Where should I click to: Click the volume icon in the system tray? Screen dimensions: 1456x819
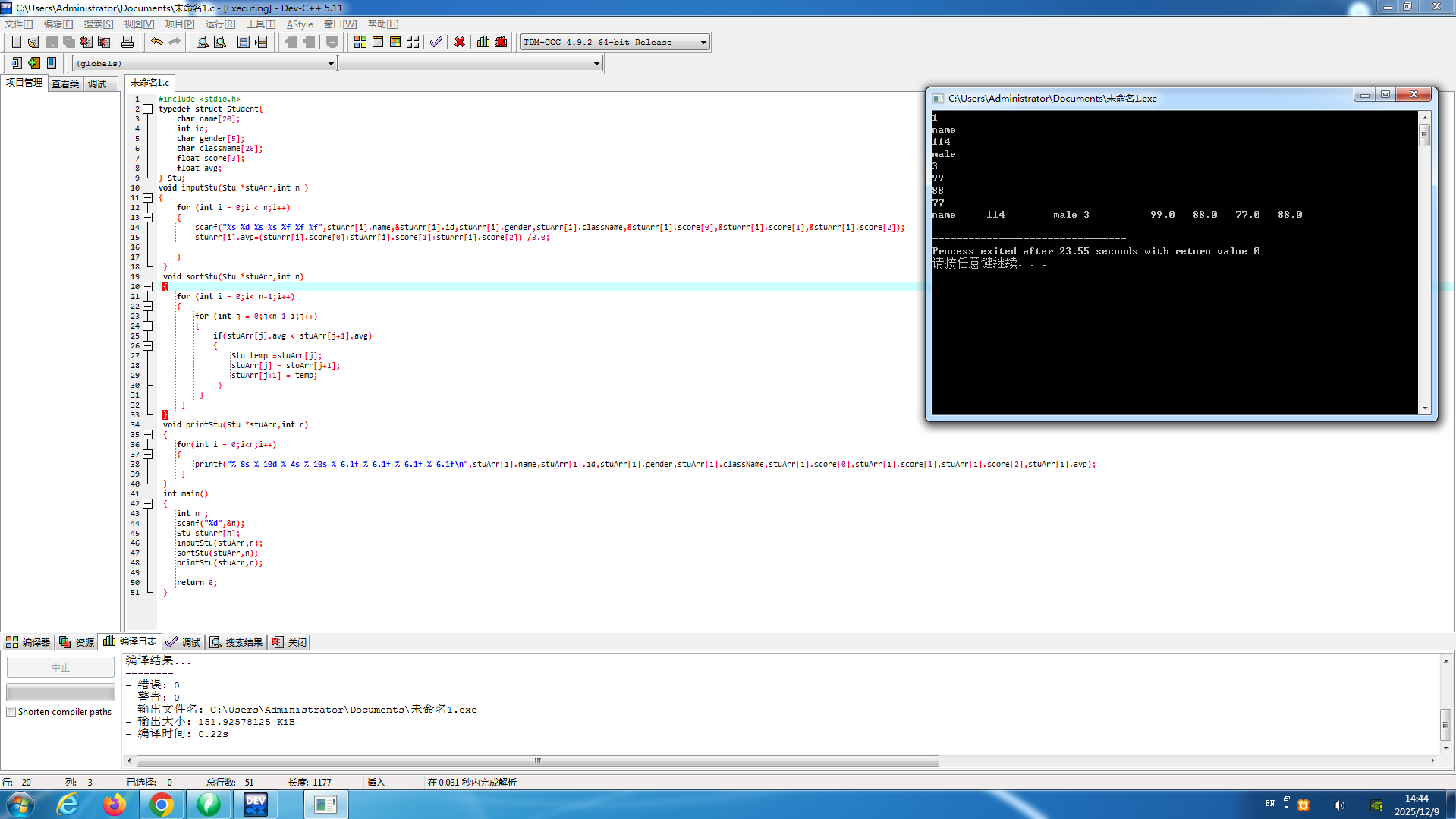coord(1339,805)
